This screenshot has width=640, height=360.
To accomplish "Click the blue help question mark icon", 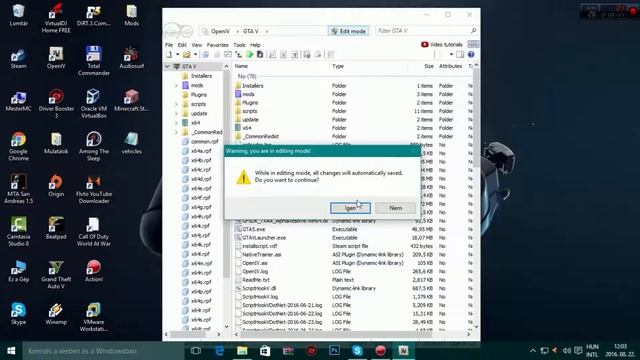I will point(471,55).
